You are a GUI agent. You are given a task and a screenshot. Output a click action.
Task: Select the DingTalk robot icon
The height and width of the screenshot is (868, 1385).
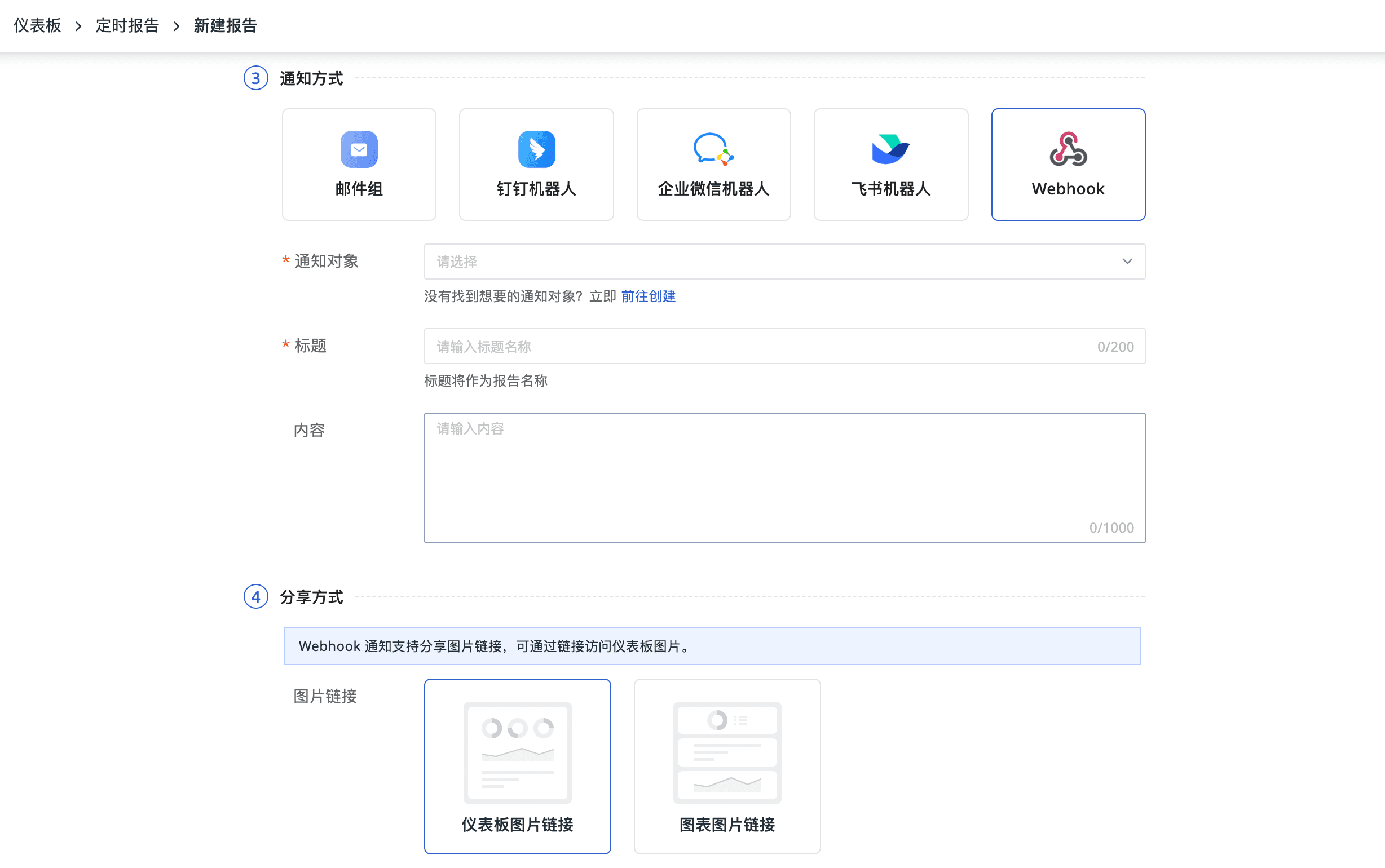tap(536, 149)
